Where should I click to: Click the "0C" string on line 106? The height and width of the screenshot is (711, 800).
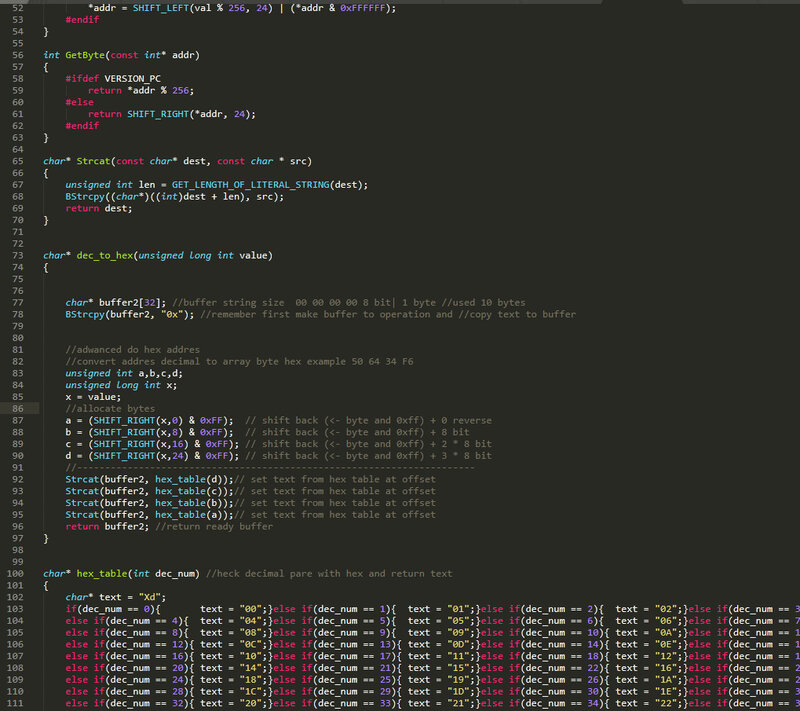pyautogui.click(x=251, y=644)
